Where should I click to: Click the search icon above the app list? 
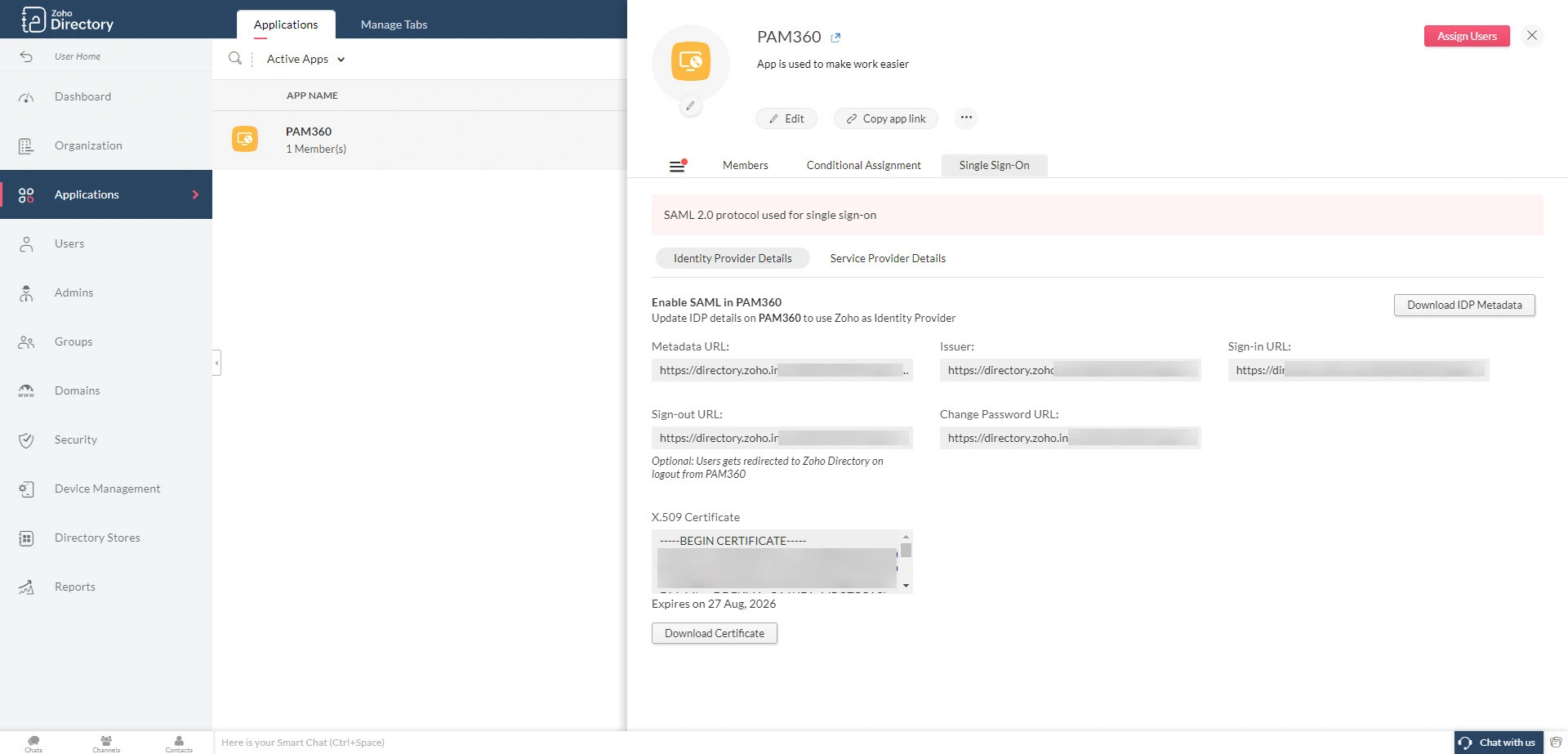pos(234,58)
